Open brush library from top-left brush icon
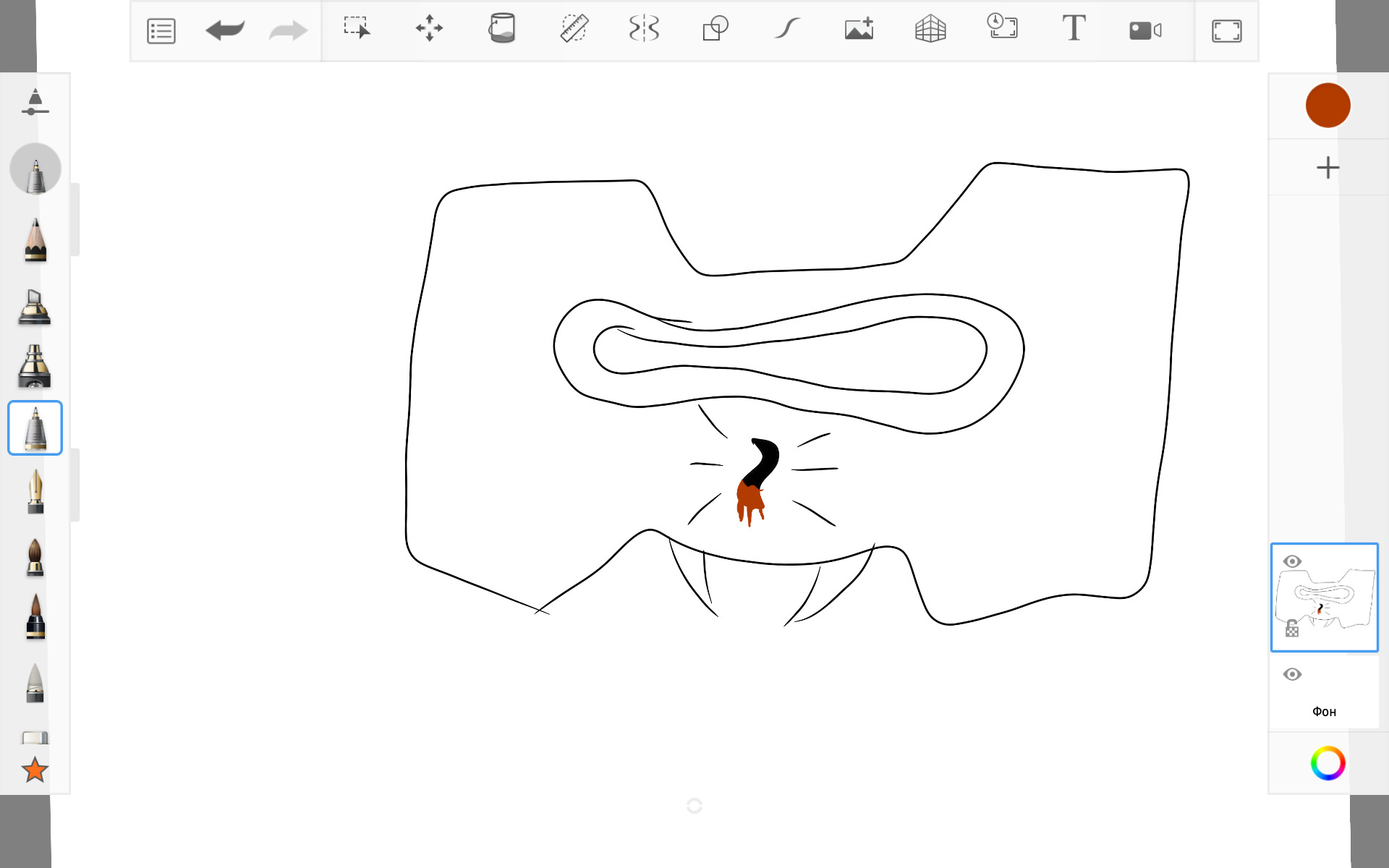 click(x=35, y=102)
